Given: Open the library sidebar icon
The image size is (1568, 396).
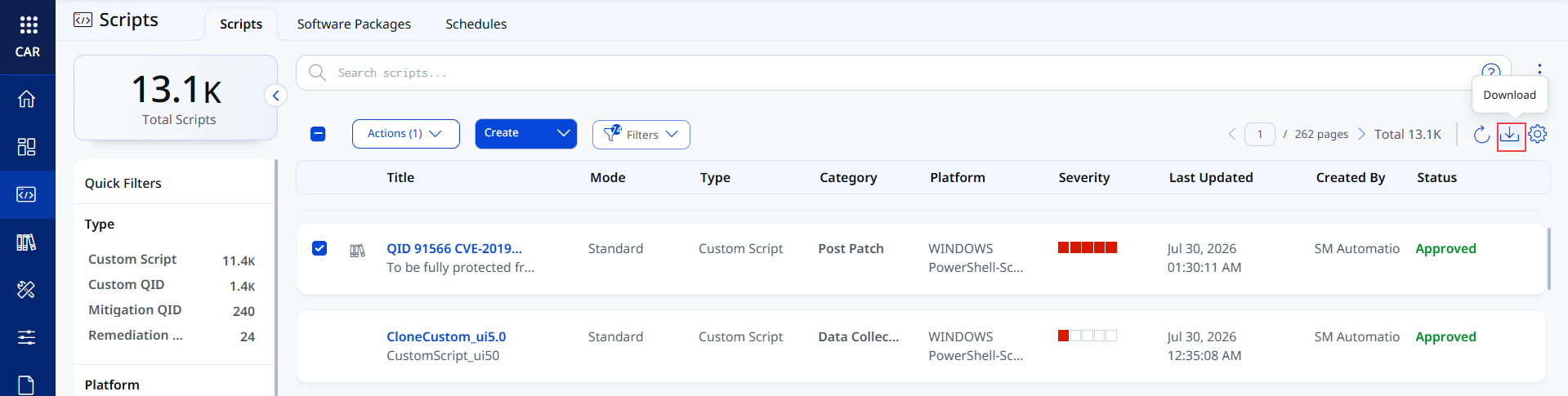Looking at the screenshot, I should pos(27,242).
